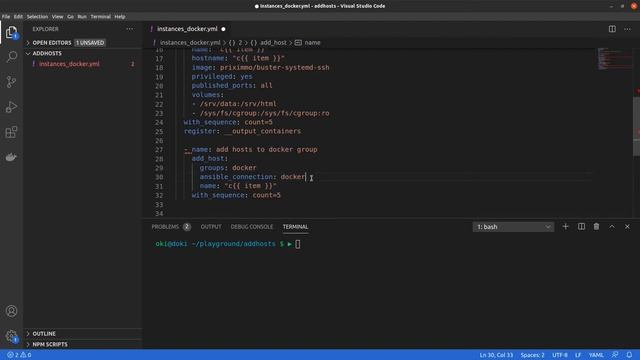The image size is (640, 360).
Task: Split the terminal panel
Action: click(x=581, y=227)
